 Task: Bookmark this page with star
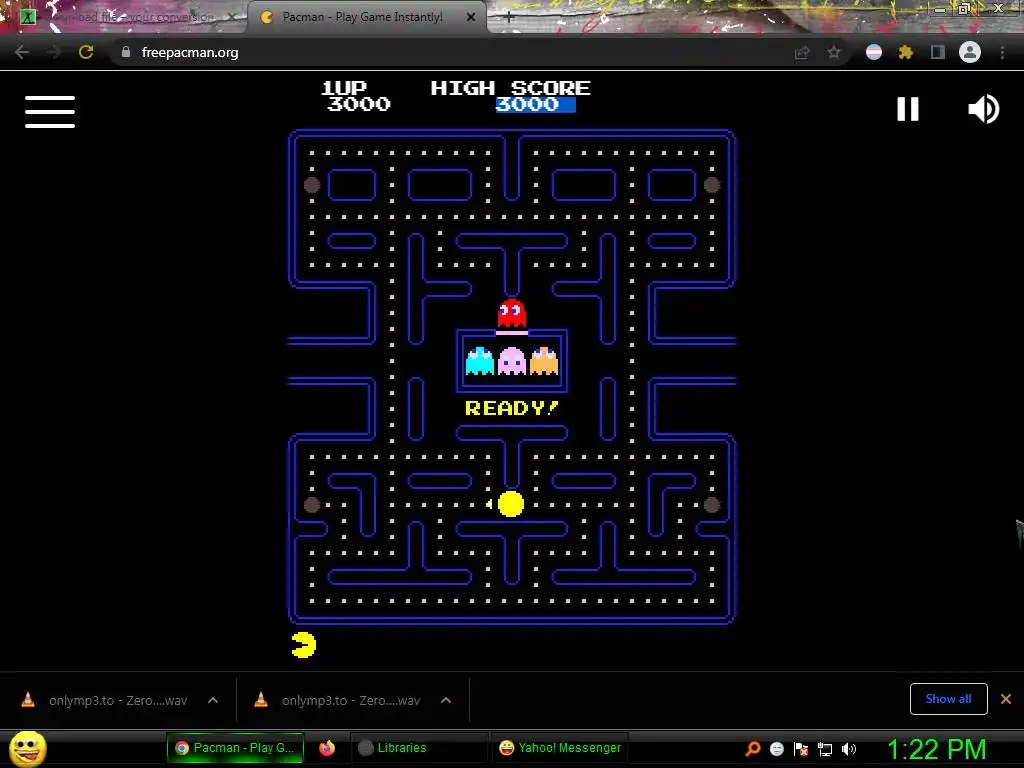point(834,52)
